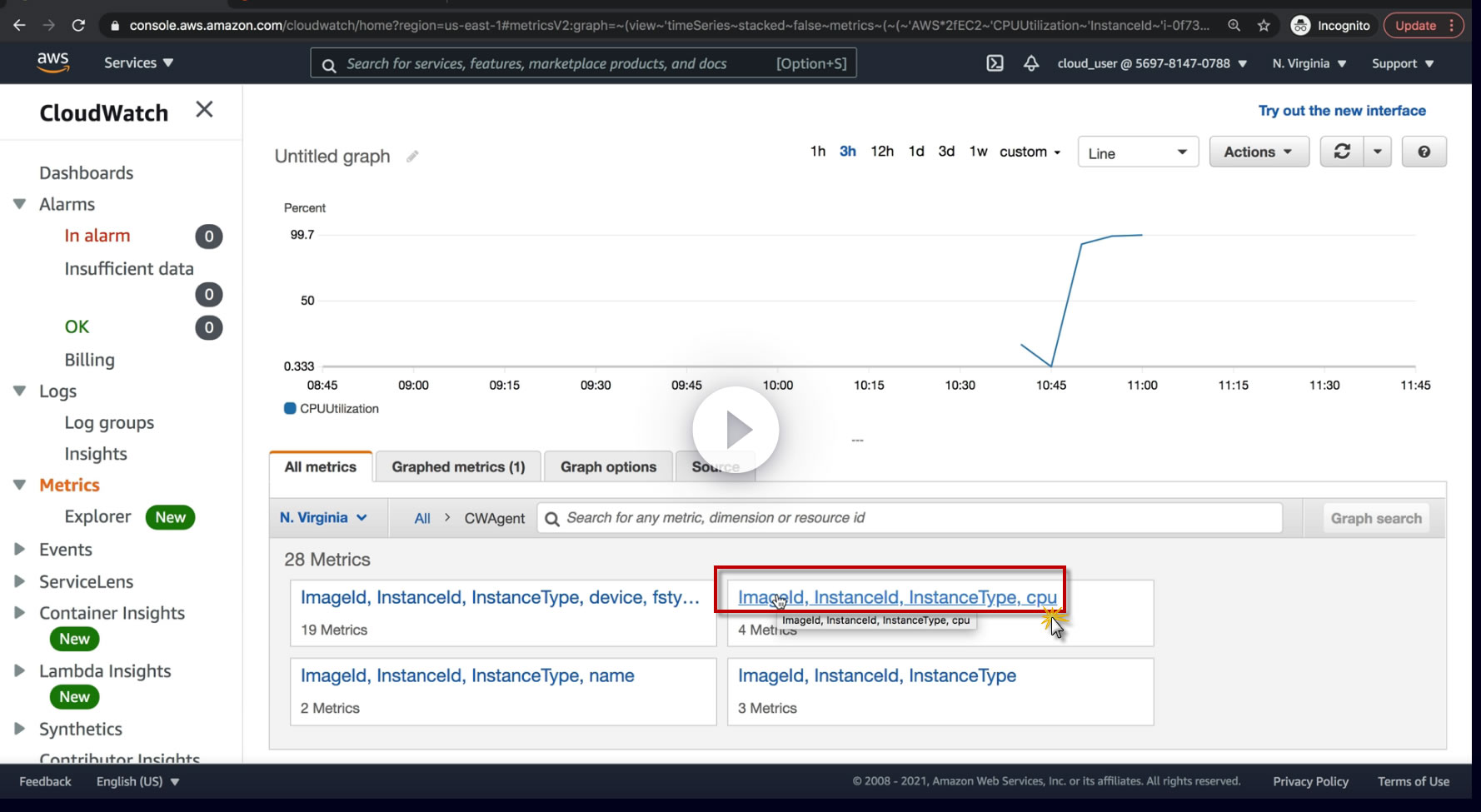
Task: Open the AWS notifications bell
Action: pos(1031,63)
